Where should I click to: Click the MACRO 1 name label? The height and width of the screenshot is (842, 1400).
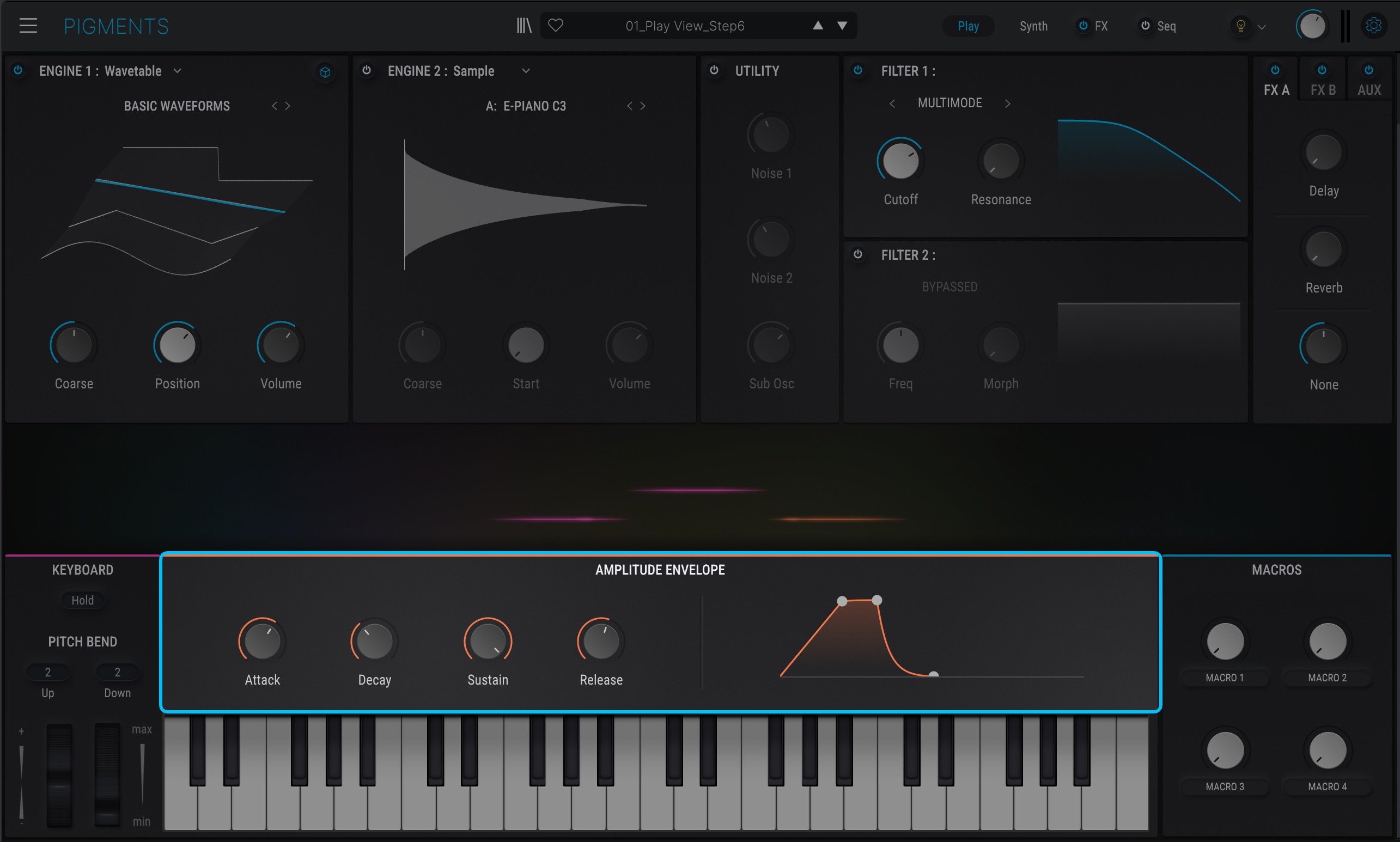[x=1225, y=678]
